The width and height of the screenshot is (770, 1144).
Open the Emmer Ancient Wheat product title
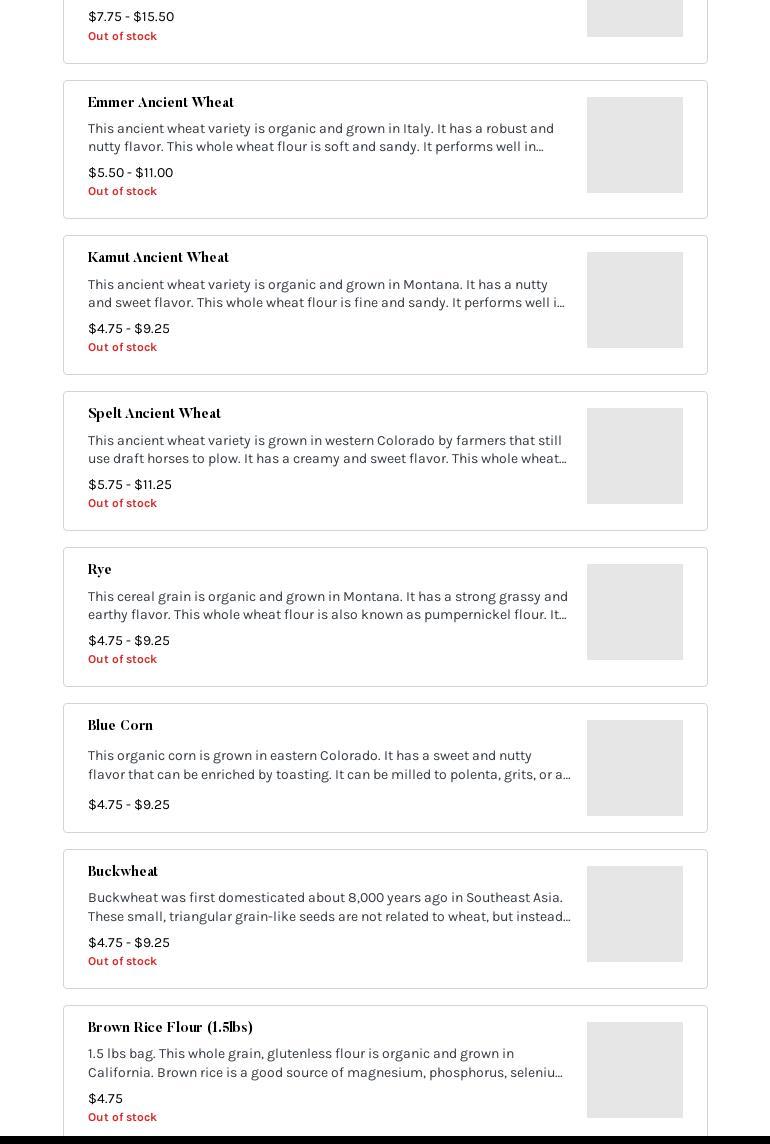tap(160, 102)
